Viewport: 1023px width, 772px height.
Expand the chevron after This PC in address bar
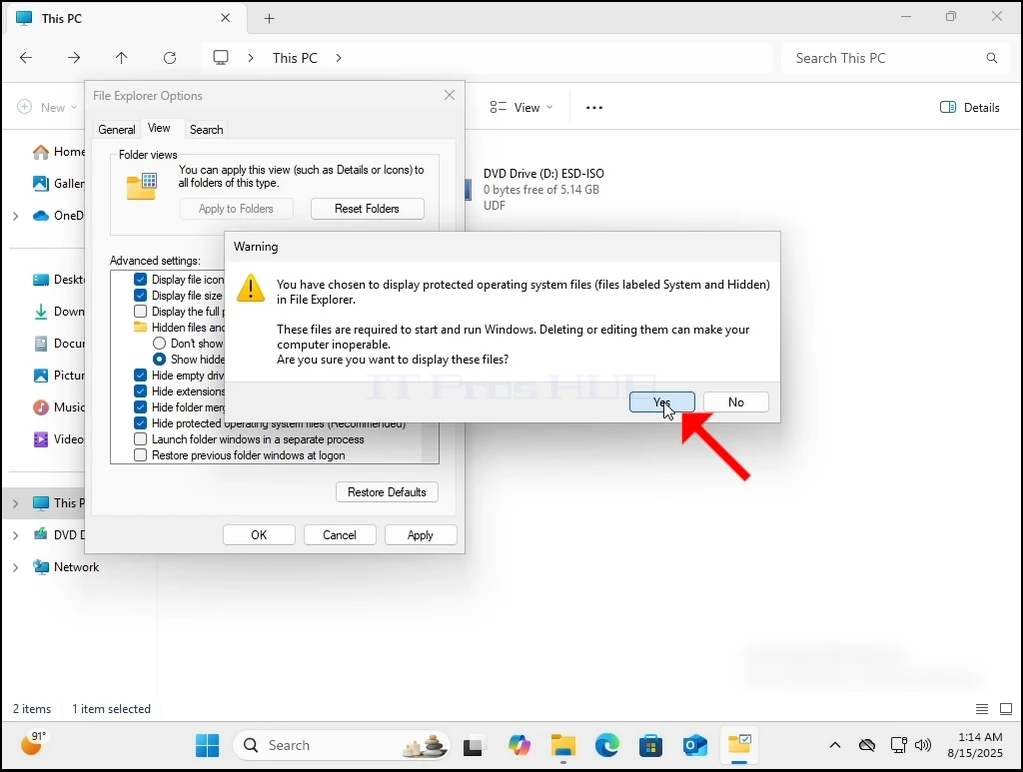[x=339, y=57]
